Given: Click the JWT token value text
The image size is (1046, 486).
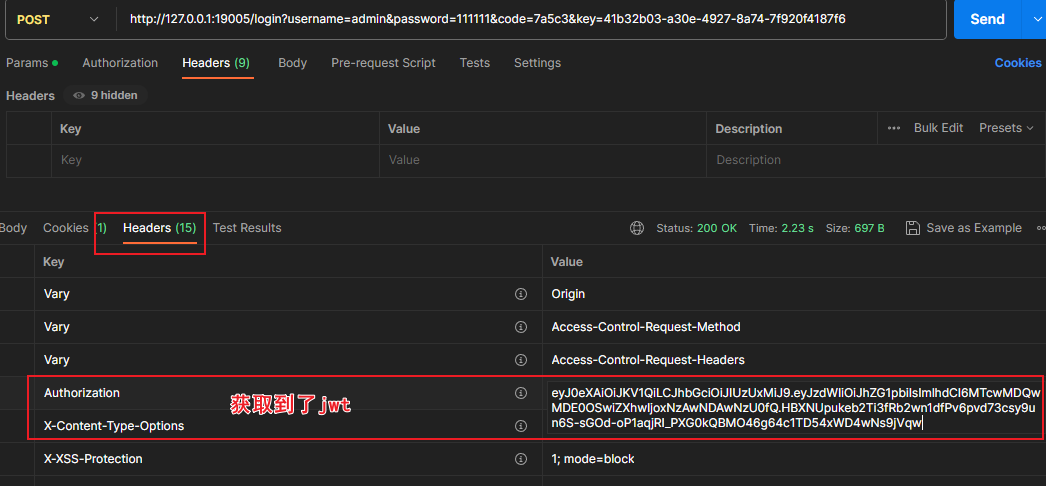Looking at the screenshot, I should pos(795,407).
